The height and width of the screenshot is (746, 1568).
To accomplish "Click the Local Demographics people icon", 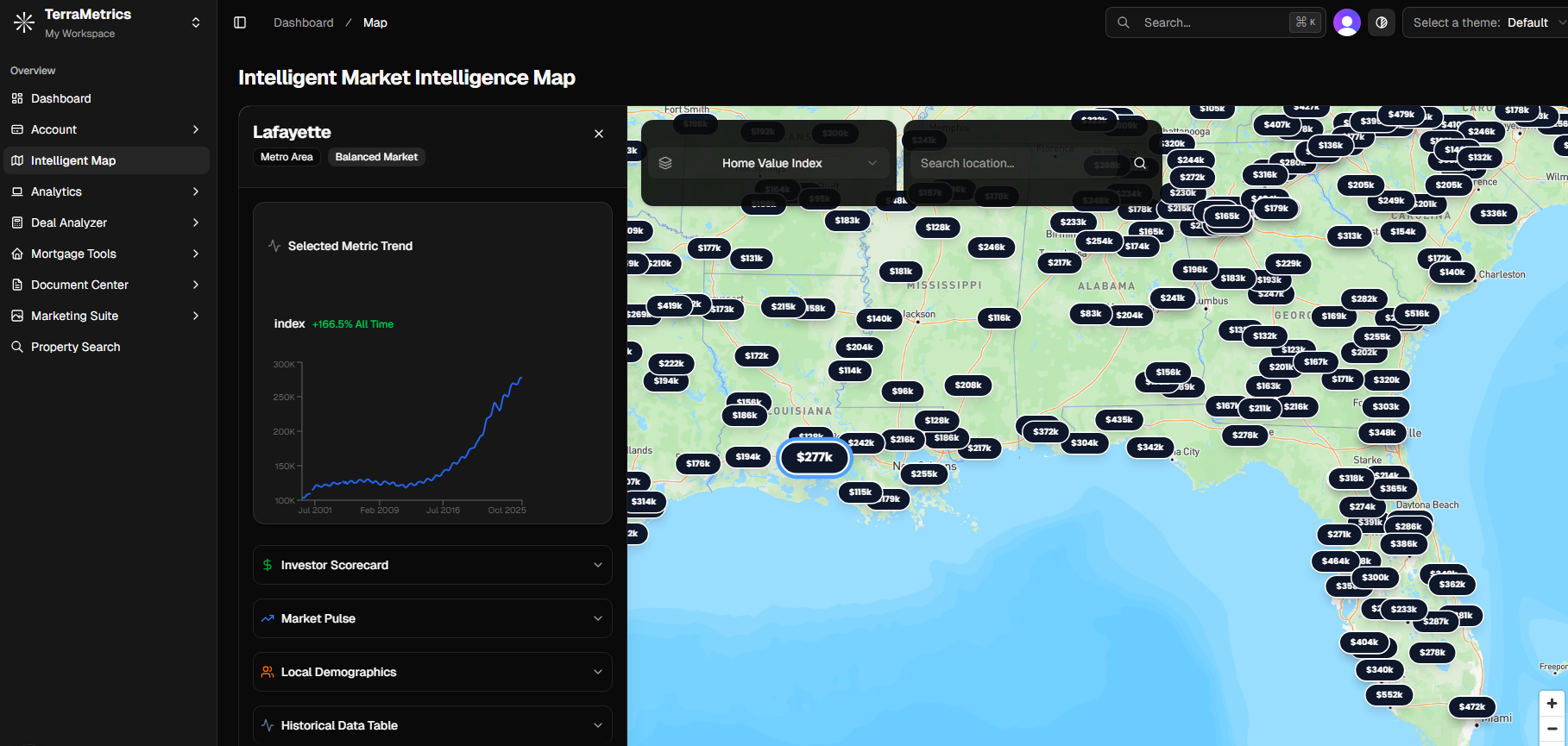I will pyautogui.click(x=268, y=672).
